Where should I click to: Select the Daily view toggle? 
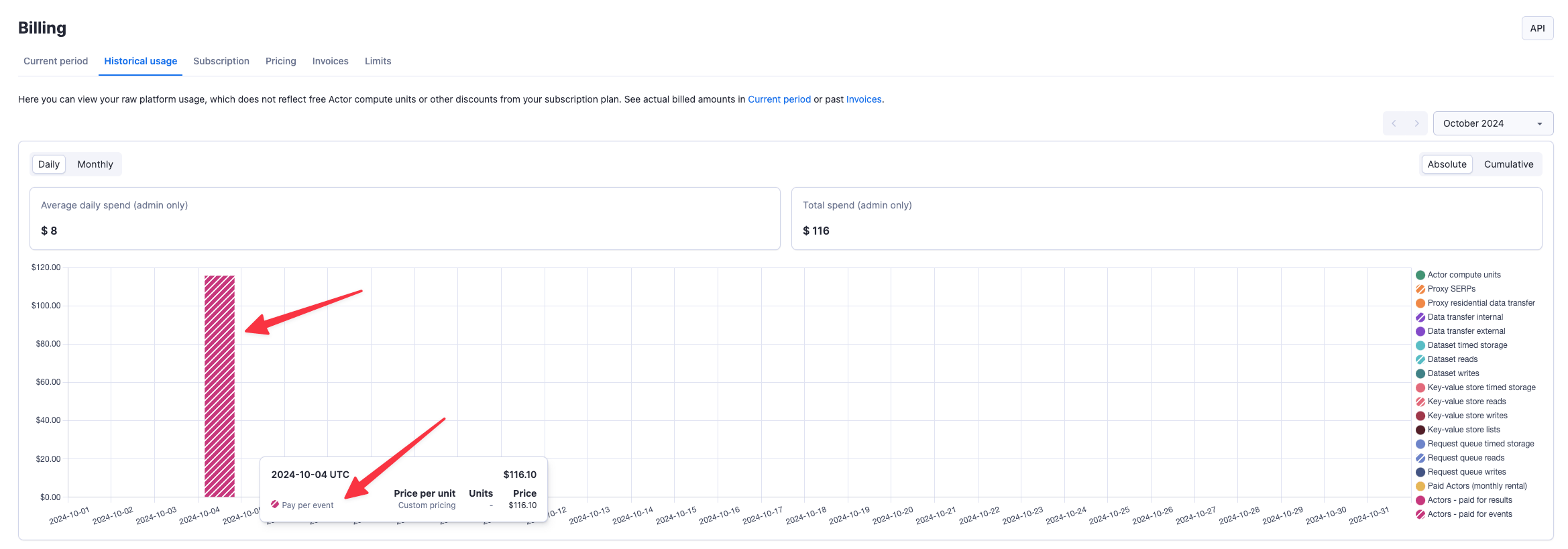pyautogui.click(x=49, y=164)
